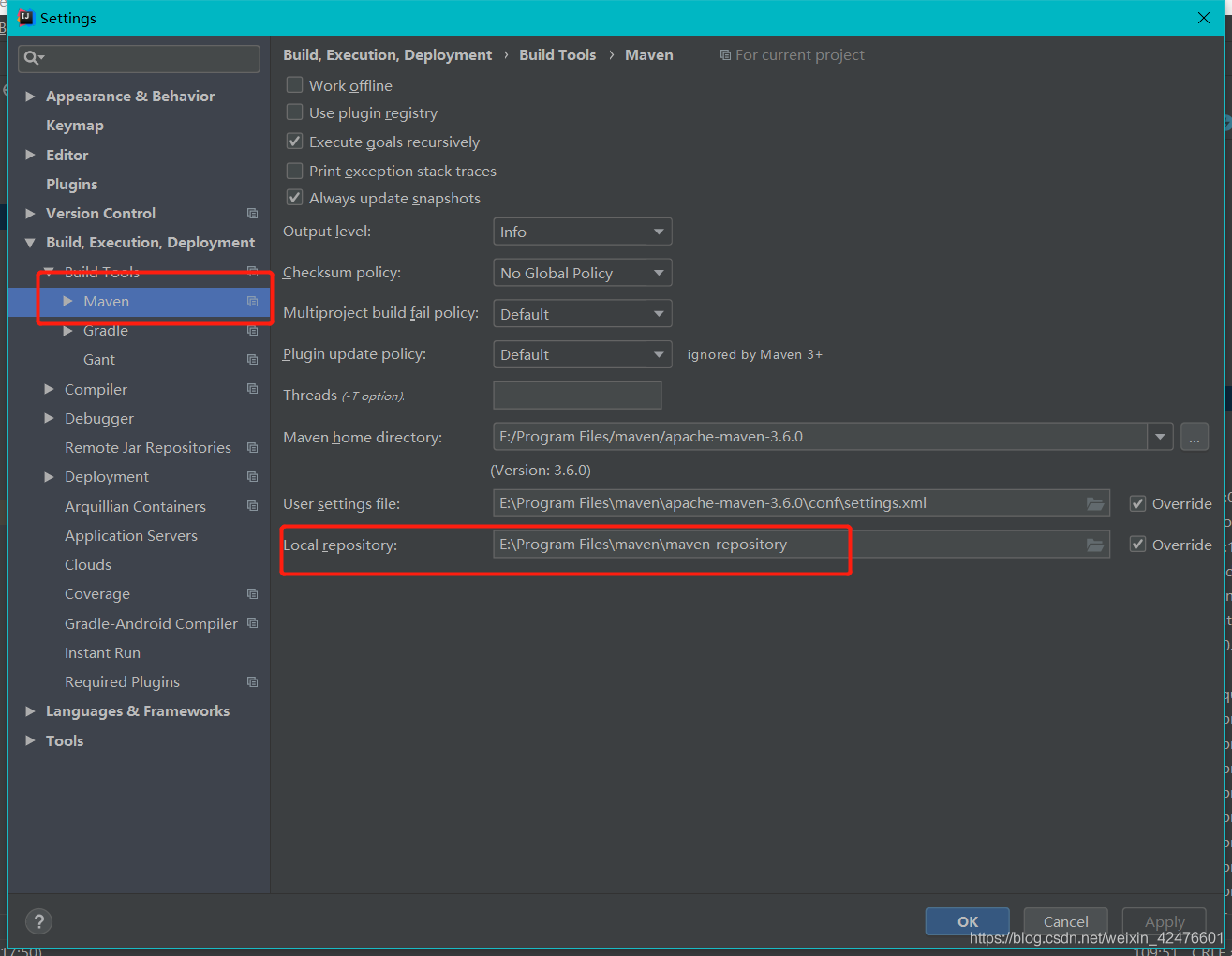Viewport: 1232px width, 956px height.
Task: Expand the Debugger tree node arrow
Action: 49,418
